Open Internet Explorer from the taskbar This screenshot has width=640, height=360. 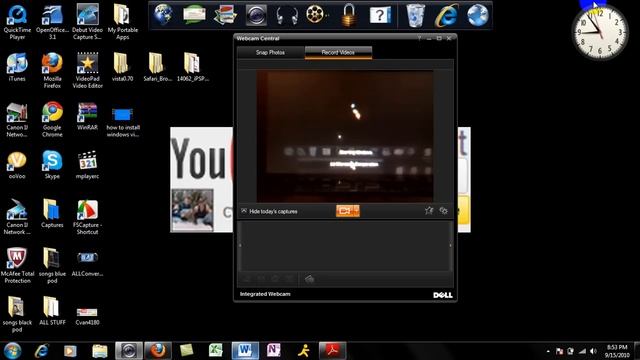pyautogui.click(x=41, y=351)
